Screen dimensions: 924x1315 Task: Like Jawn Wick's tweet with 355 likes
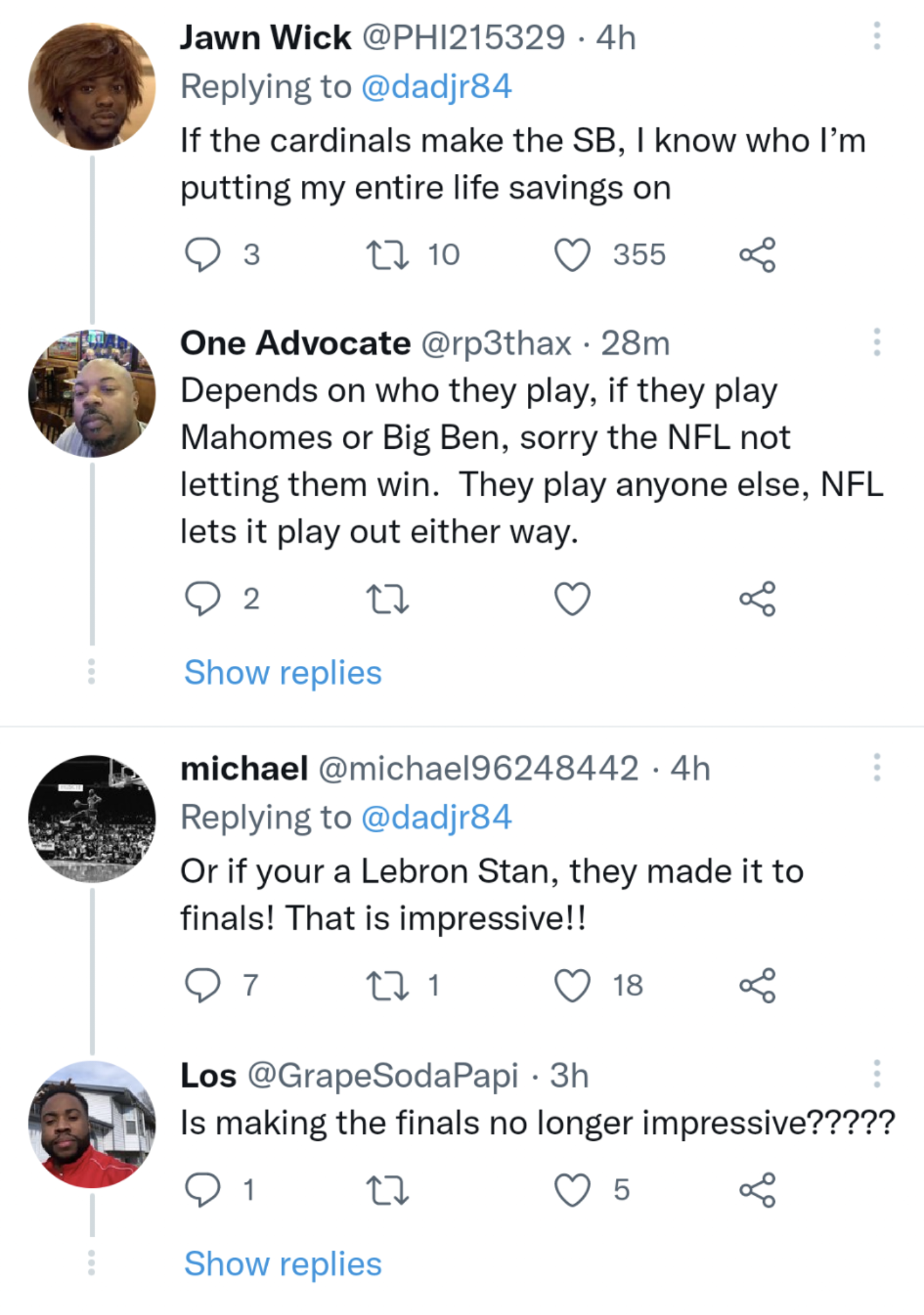coord(572,255)
